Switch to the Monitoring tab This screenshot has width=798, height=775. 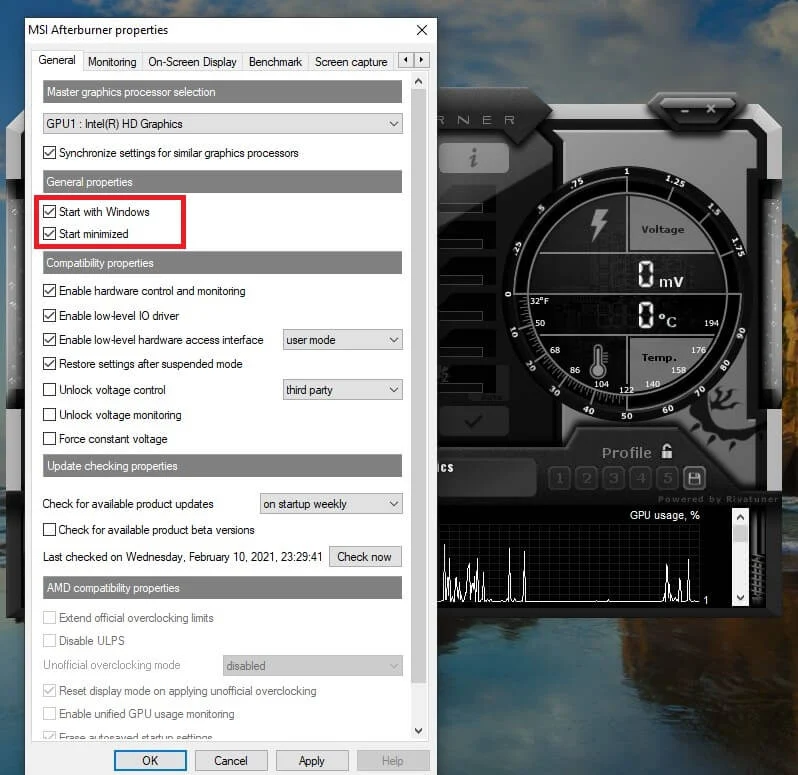(x=112, y=62)
